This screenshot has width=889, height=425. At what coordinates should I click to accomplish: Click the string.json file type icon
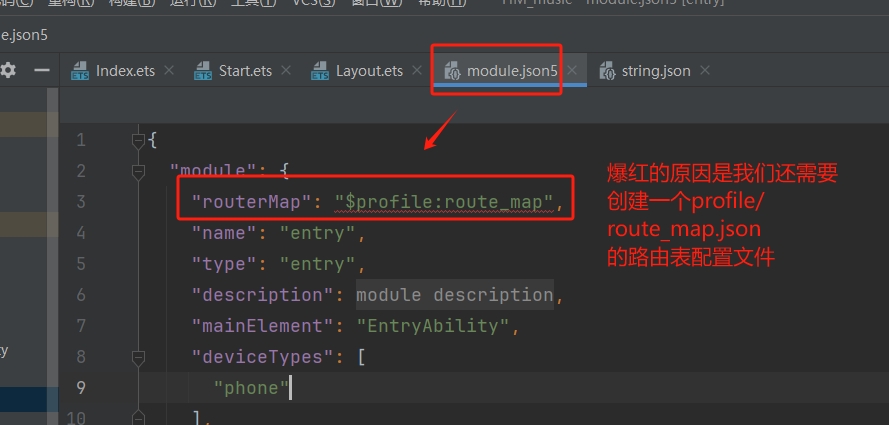pos(606,72)
